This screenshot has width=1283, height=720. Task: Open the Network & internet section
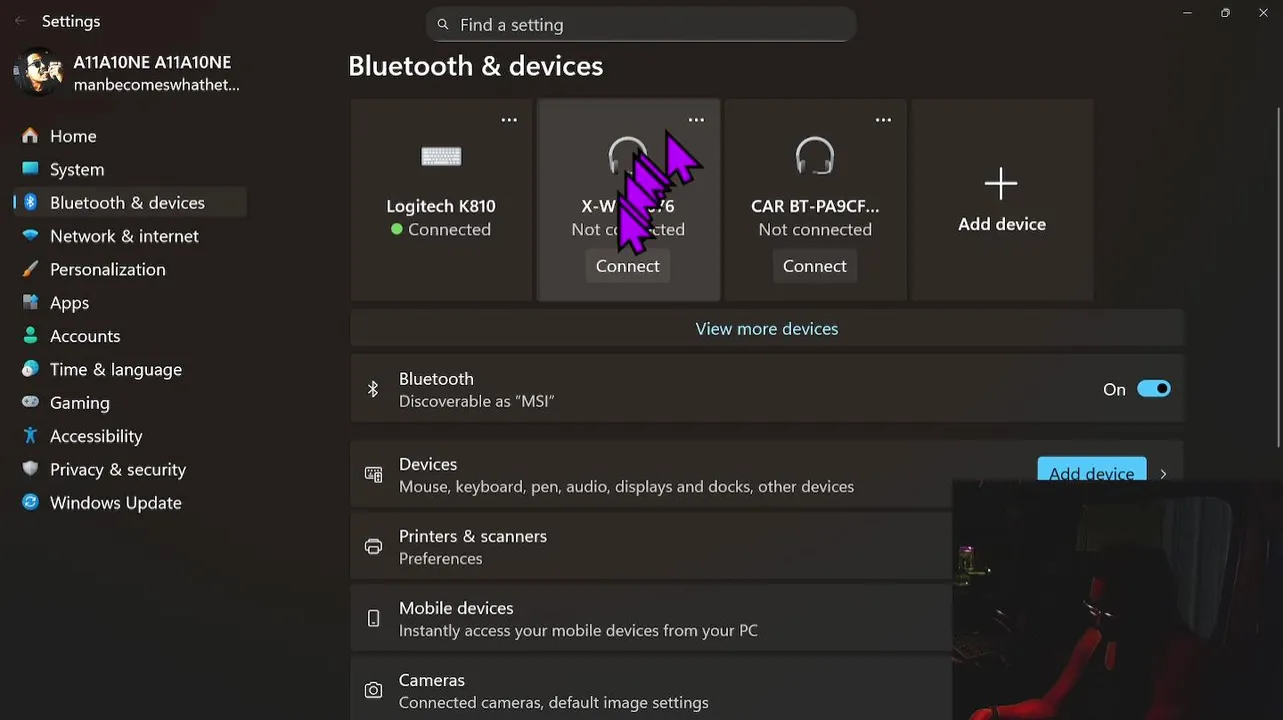(124, 236)
